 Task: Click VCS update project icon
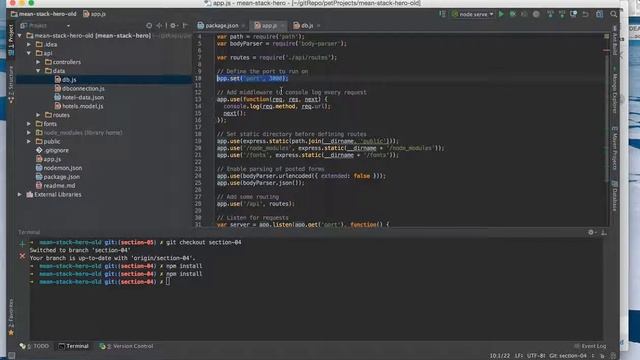[550, 14]
